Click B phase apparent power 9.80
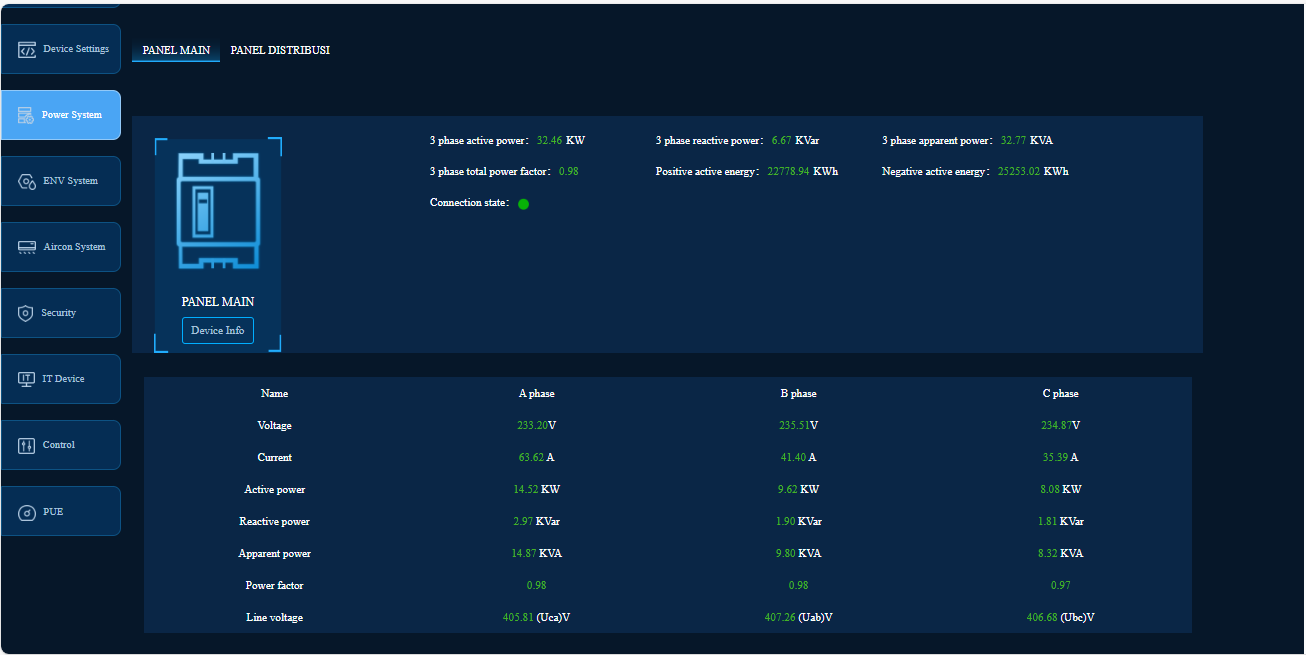Screen dimensions: 1306x655 (x=785, y=554)
